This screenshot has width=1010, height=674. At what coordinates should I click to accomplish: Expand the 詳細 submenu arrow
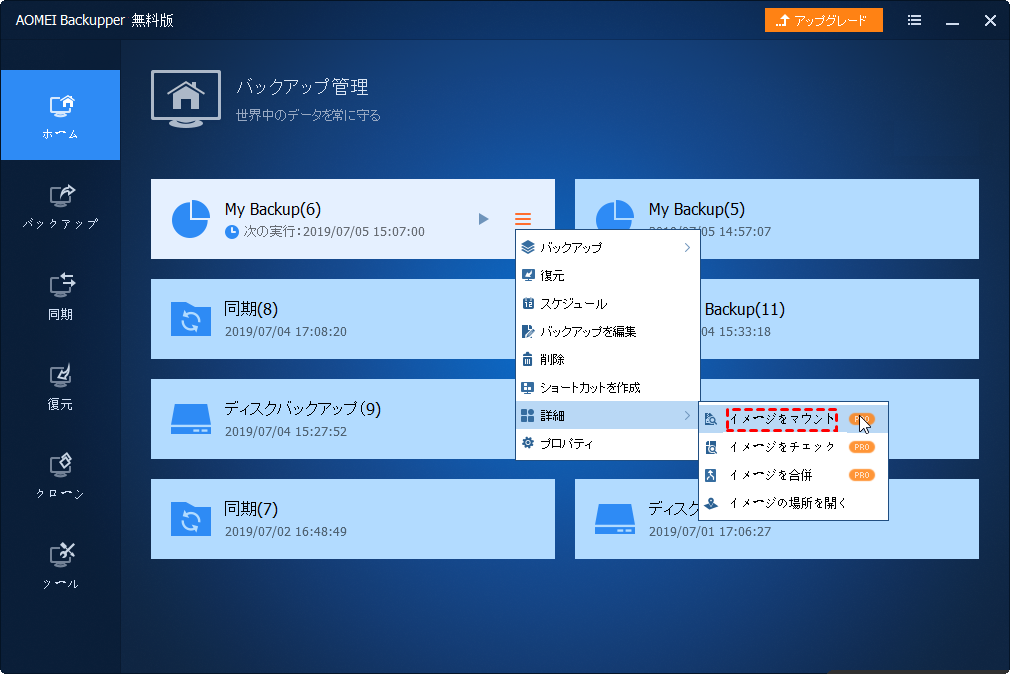[x=687, y=416]
